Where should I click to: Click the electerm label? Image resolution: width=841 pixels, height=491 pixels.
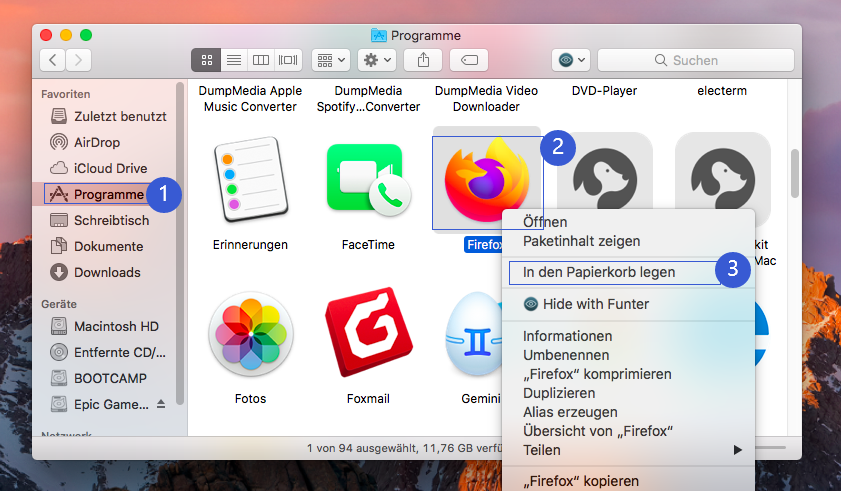(x=722, y=91)
